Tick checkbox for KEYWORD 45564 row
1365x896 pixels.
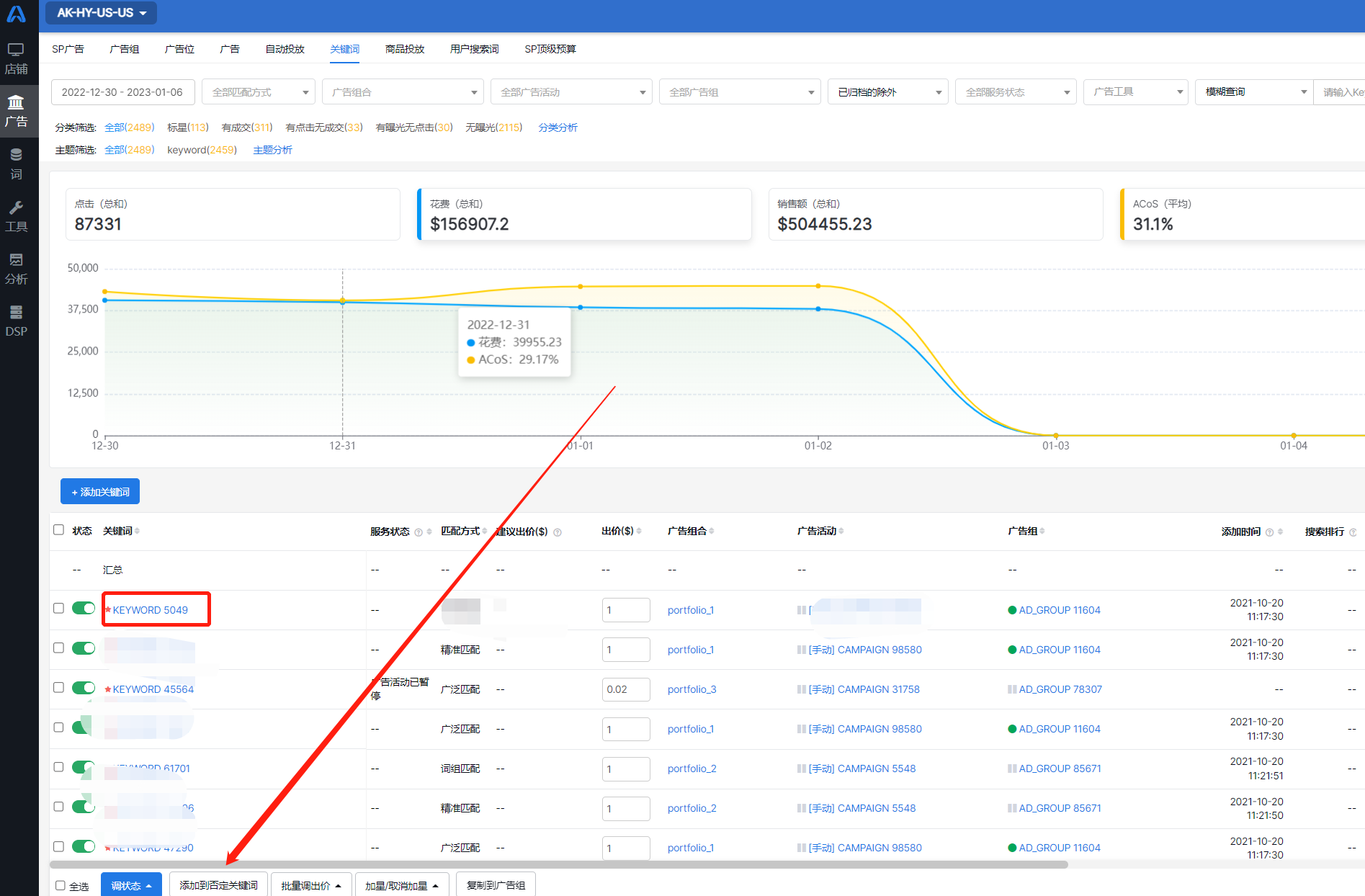(x=58, y=688)
